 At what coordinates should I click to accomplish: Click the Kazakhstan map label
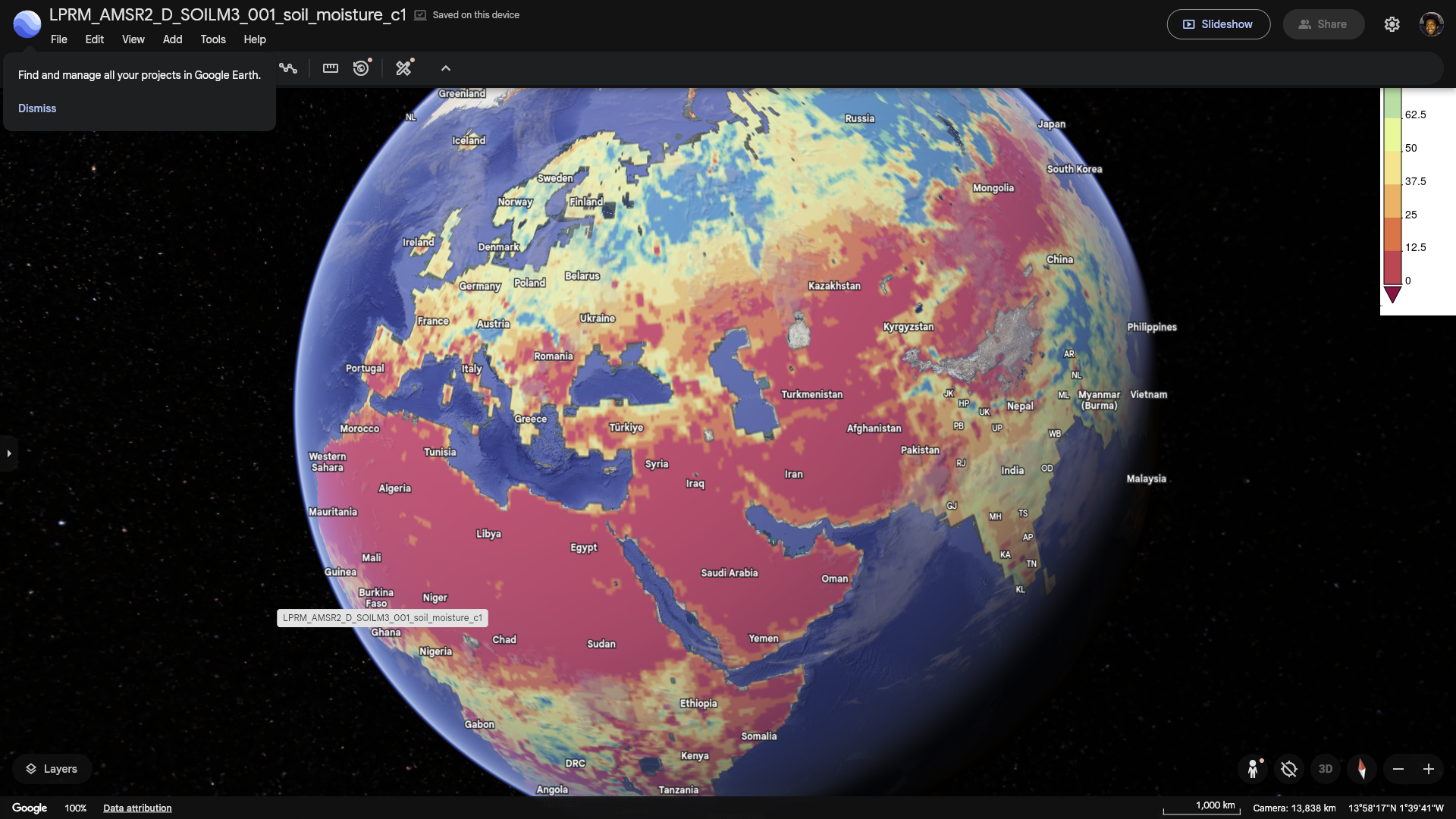click(834, 286)
